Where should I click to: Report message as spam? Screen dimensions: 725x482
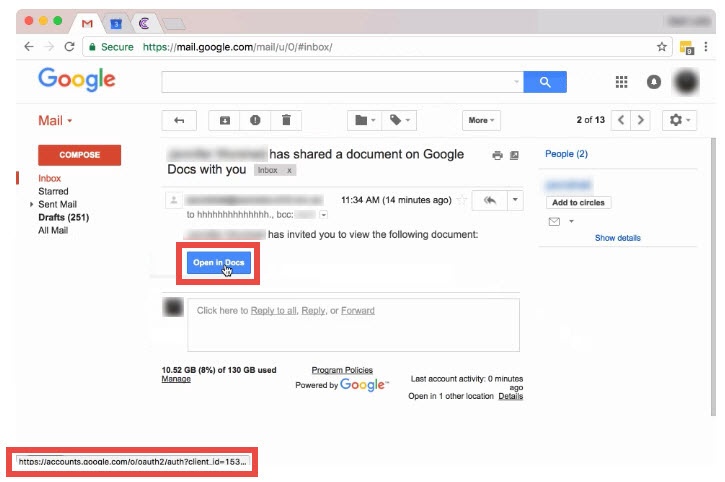tap(255, 120)
